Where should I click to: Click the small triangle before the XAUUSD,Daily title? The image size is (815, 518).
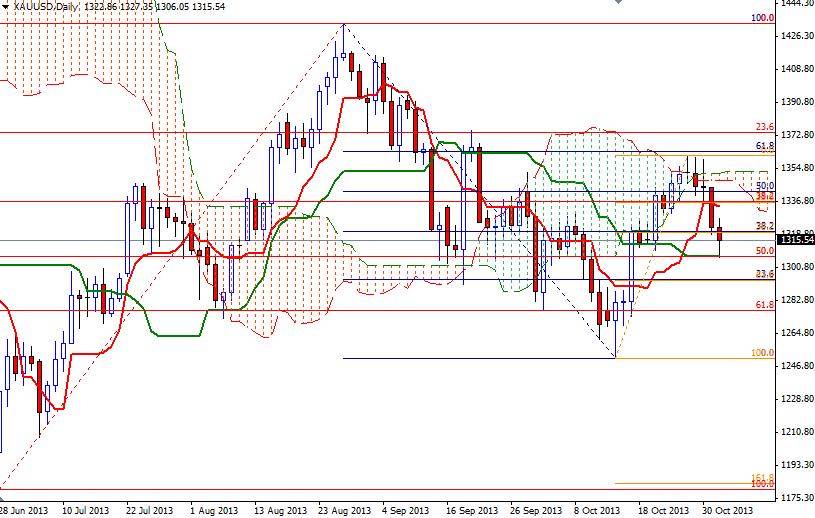(6, 7)
